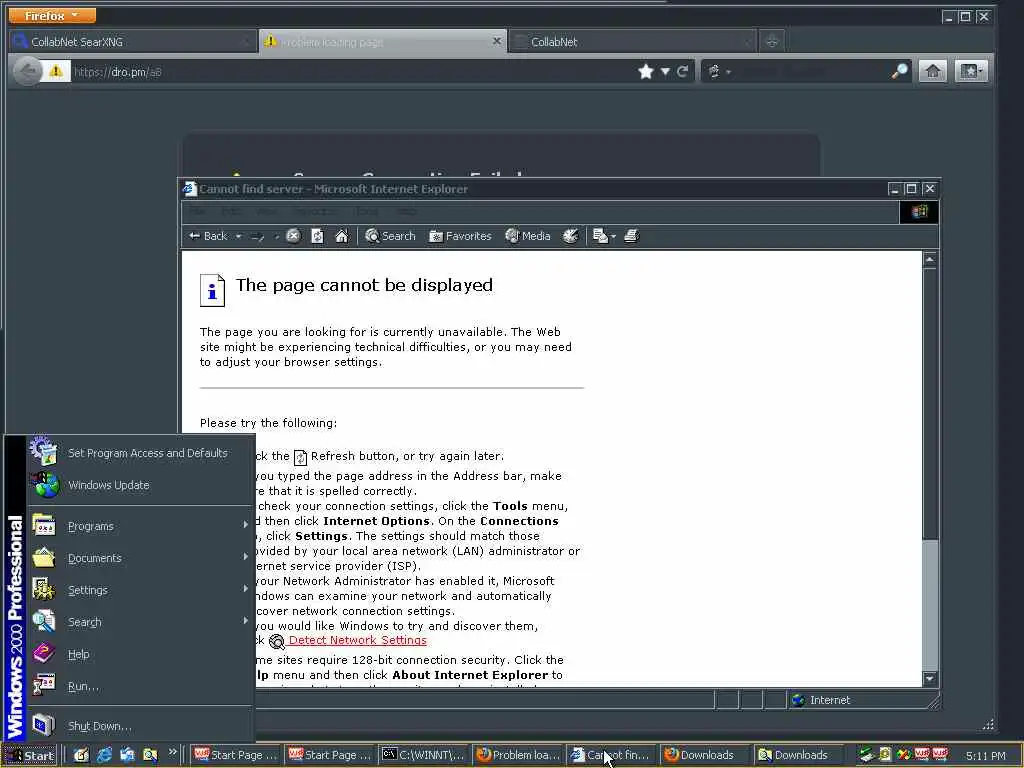Image resolution: width=1024 pixels, height=768 pixels.
Task: Click the Stop icon in Internet Explorer toolbar
Action: click(293, 236)
